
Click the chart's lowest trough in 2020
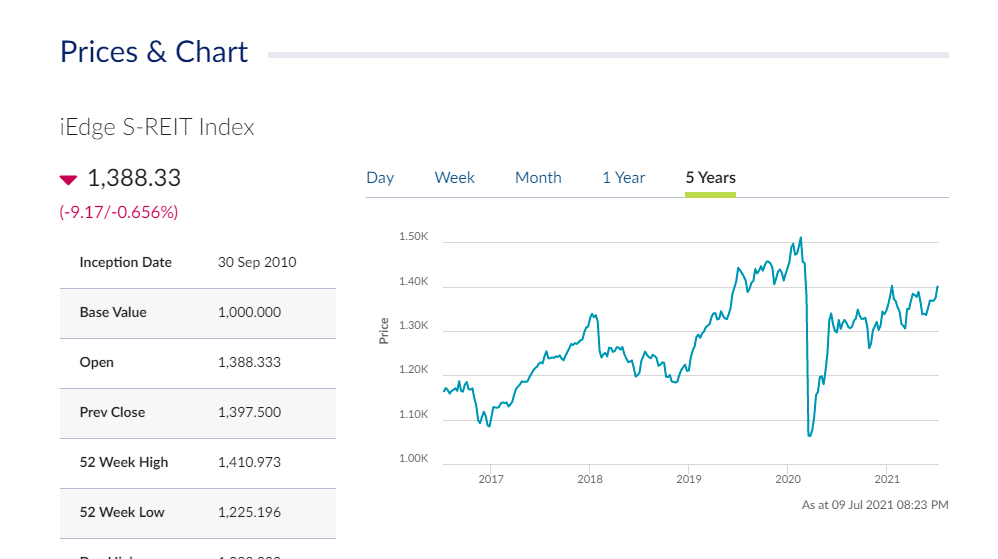click(x=810, y=435)
